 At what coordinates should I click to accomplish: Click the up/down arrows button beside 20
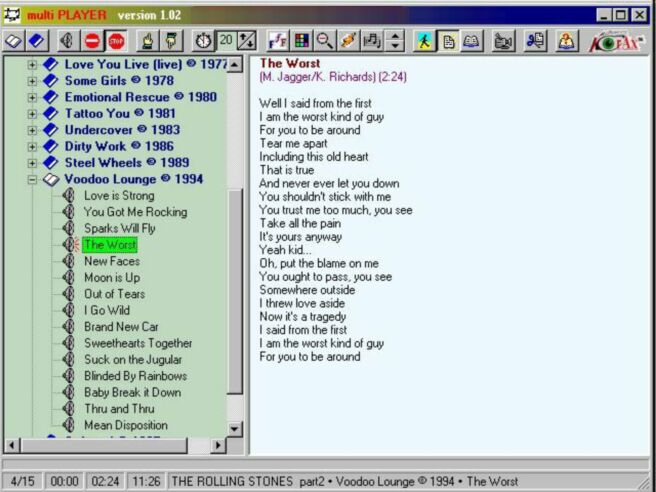click(247, 41)
